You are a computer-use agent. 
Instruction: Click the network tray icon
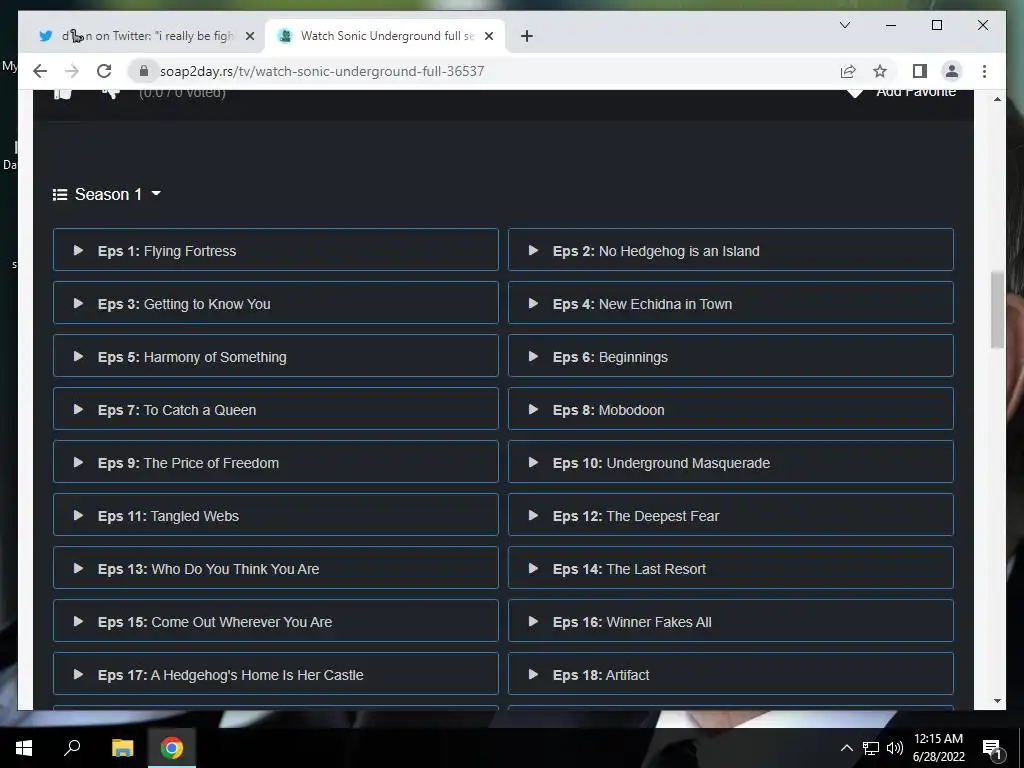tap(871, 748)
